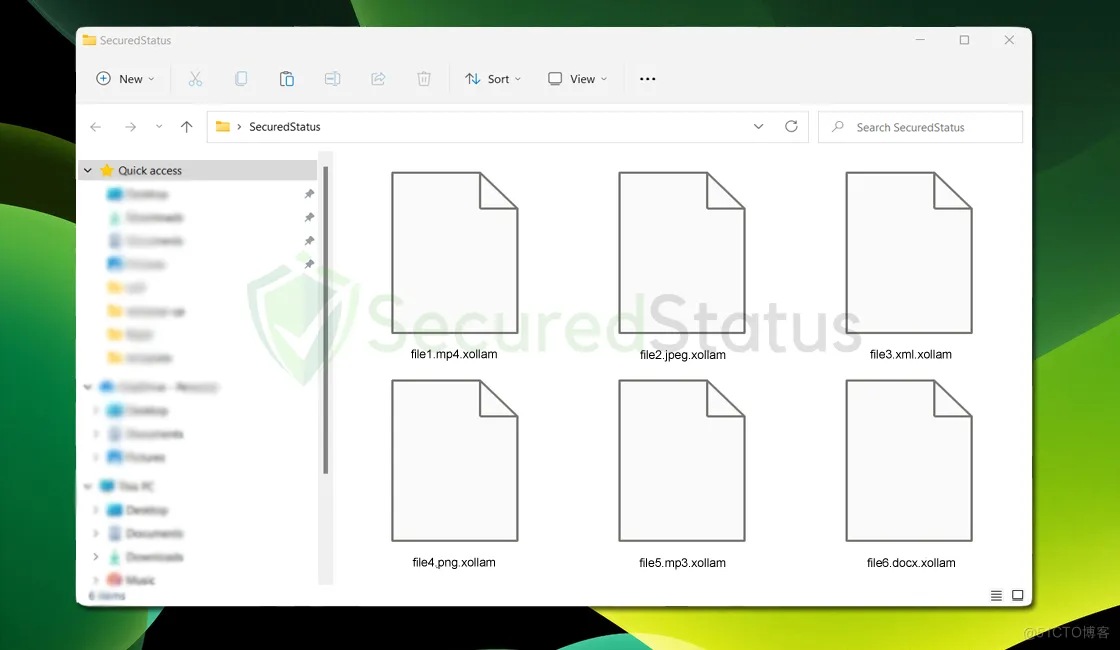
Task: Click the Quick access star icon
Action: [106, 170]
